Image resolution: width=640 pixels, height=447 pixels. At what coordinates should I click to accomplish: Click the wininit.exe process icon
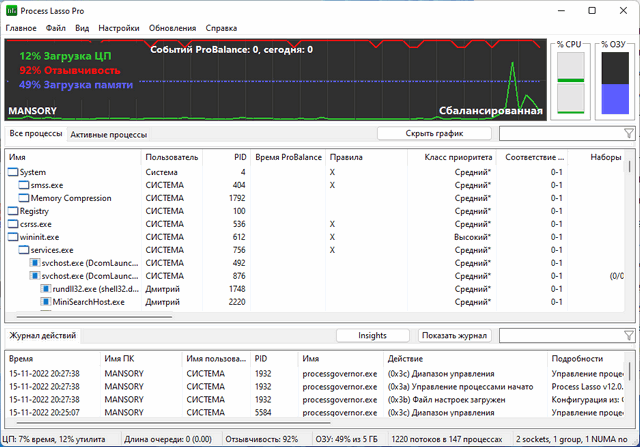click(13, 237)
